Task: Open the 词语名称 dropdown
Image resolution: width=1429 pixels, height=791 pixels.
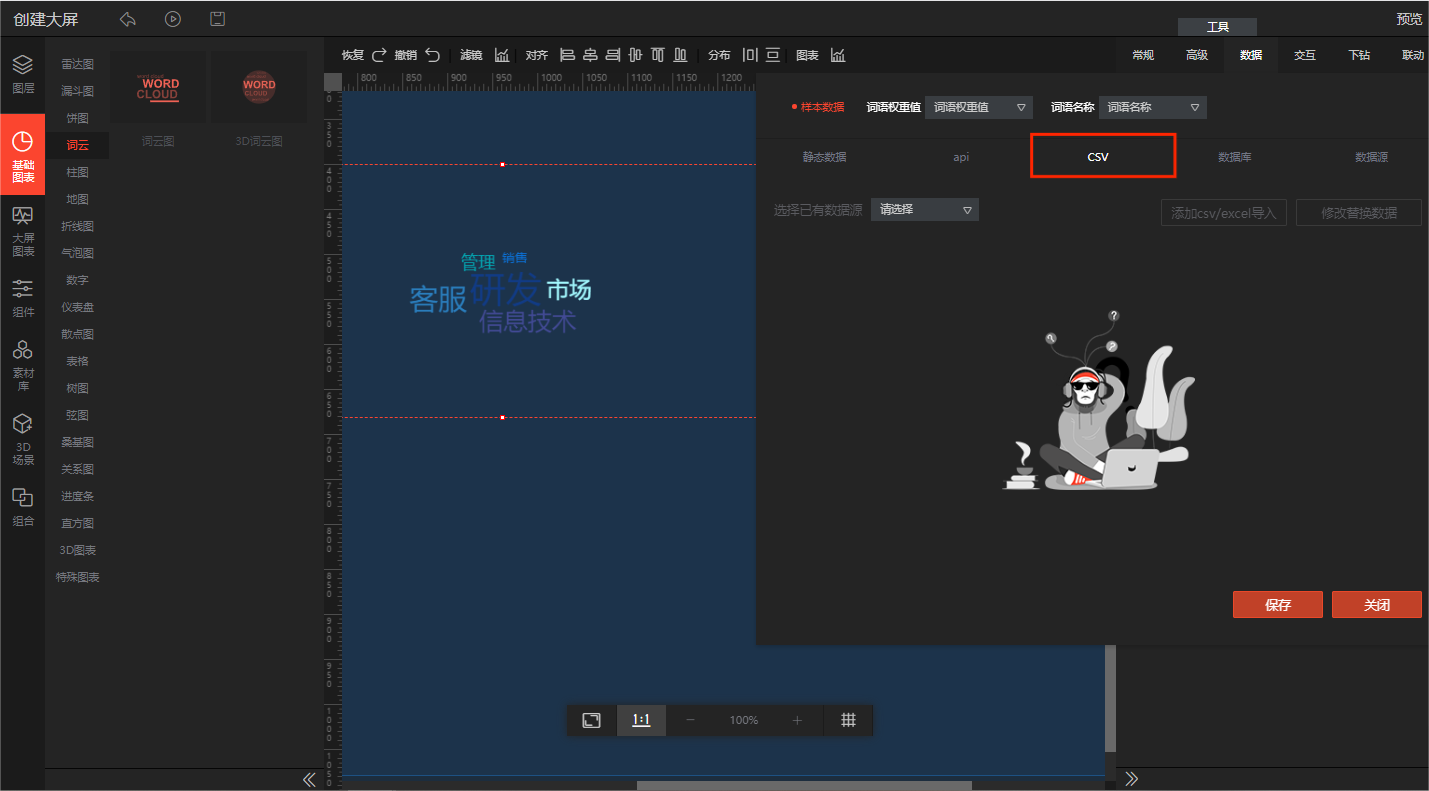Action: tap(1152, 107)
